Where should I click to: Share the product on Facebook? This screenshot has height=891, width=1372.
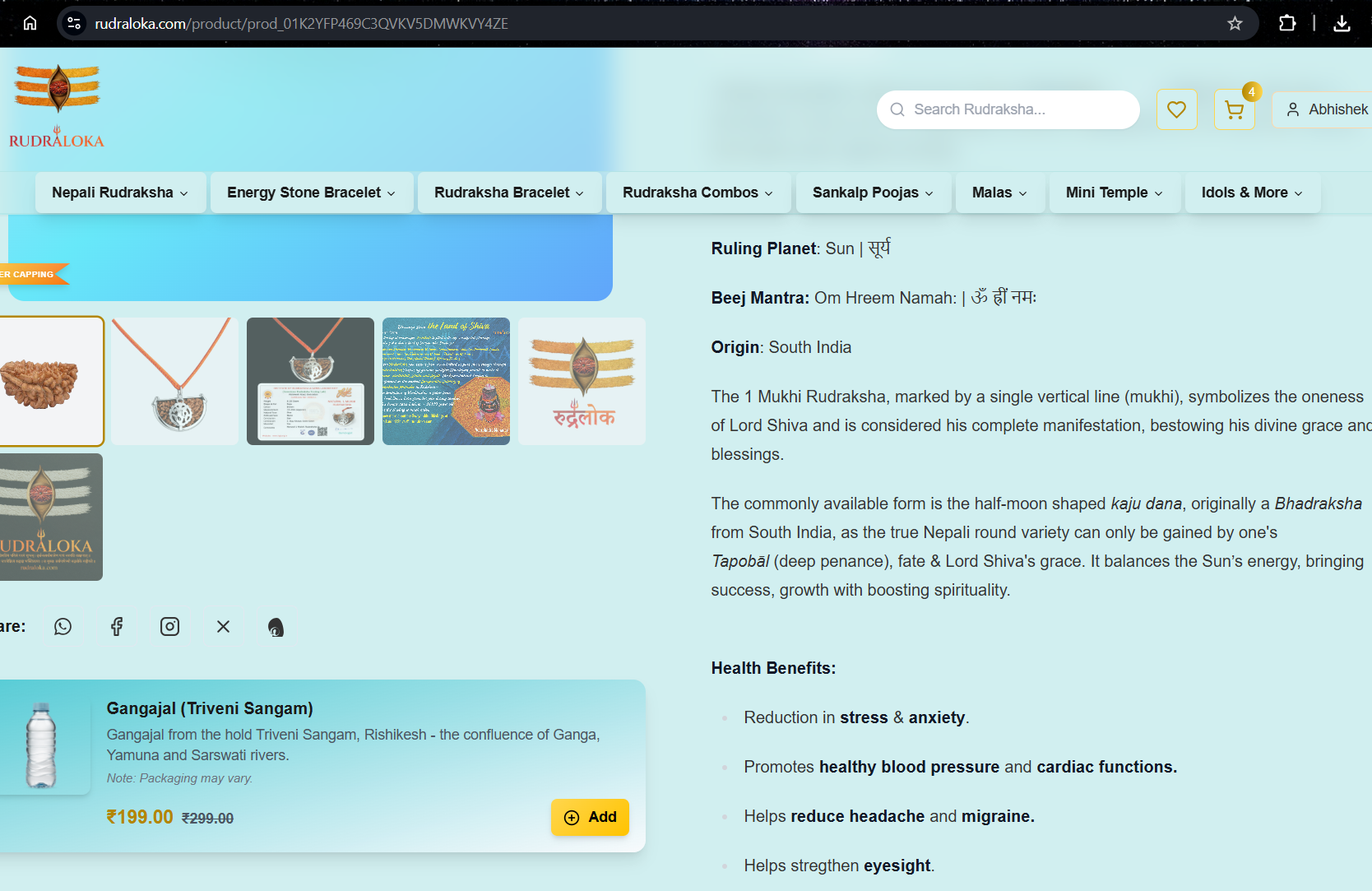[x=117, y=627]
